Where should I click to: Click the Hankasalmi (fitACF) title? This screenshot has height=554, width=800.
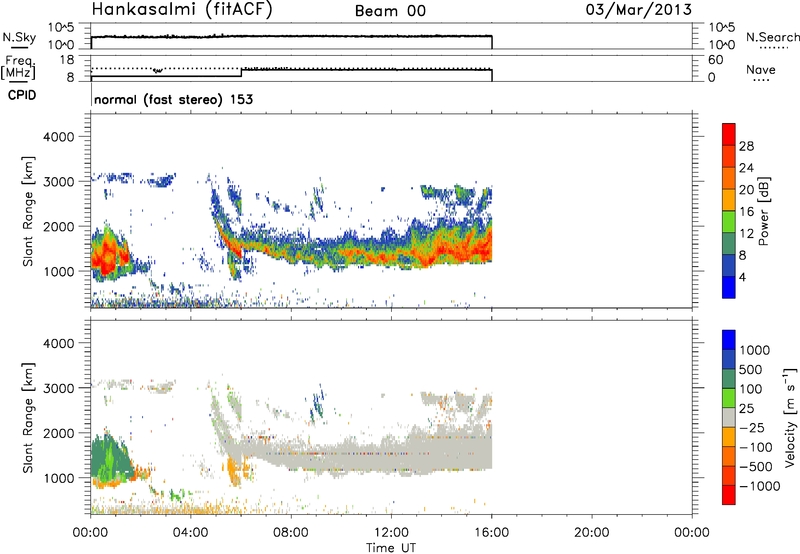182,10
